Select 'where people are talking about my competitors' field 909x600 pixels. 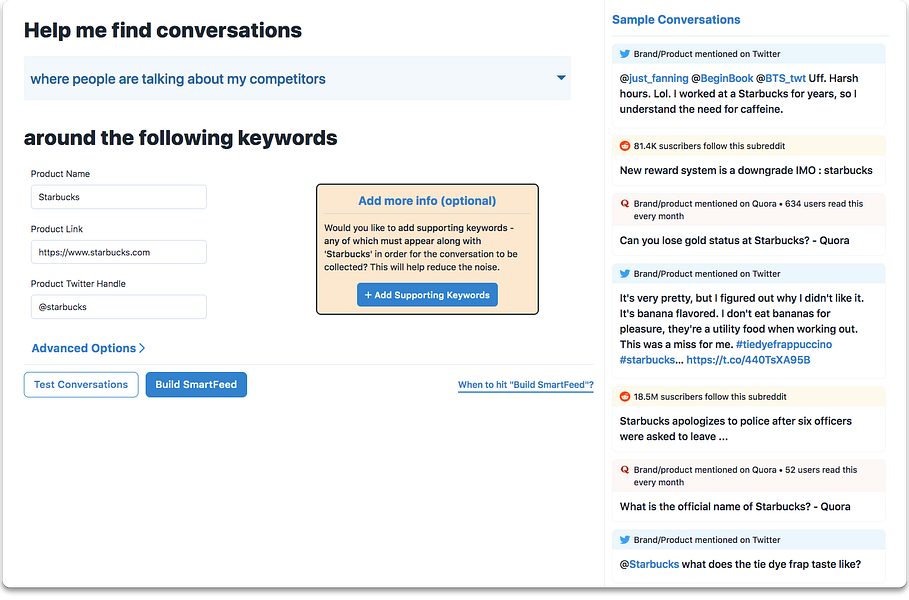pyautogui.click(x=297, y=78)
